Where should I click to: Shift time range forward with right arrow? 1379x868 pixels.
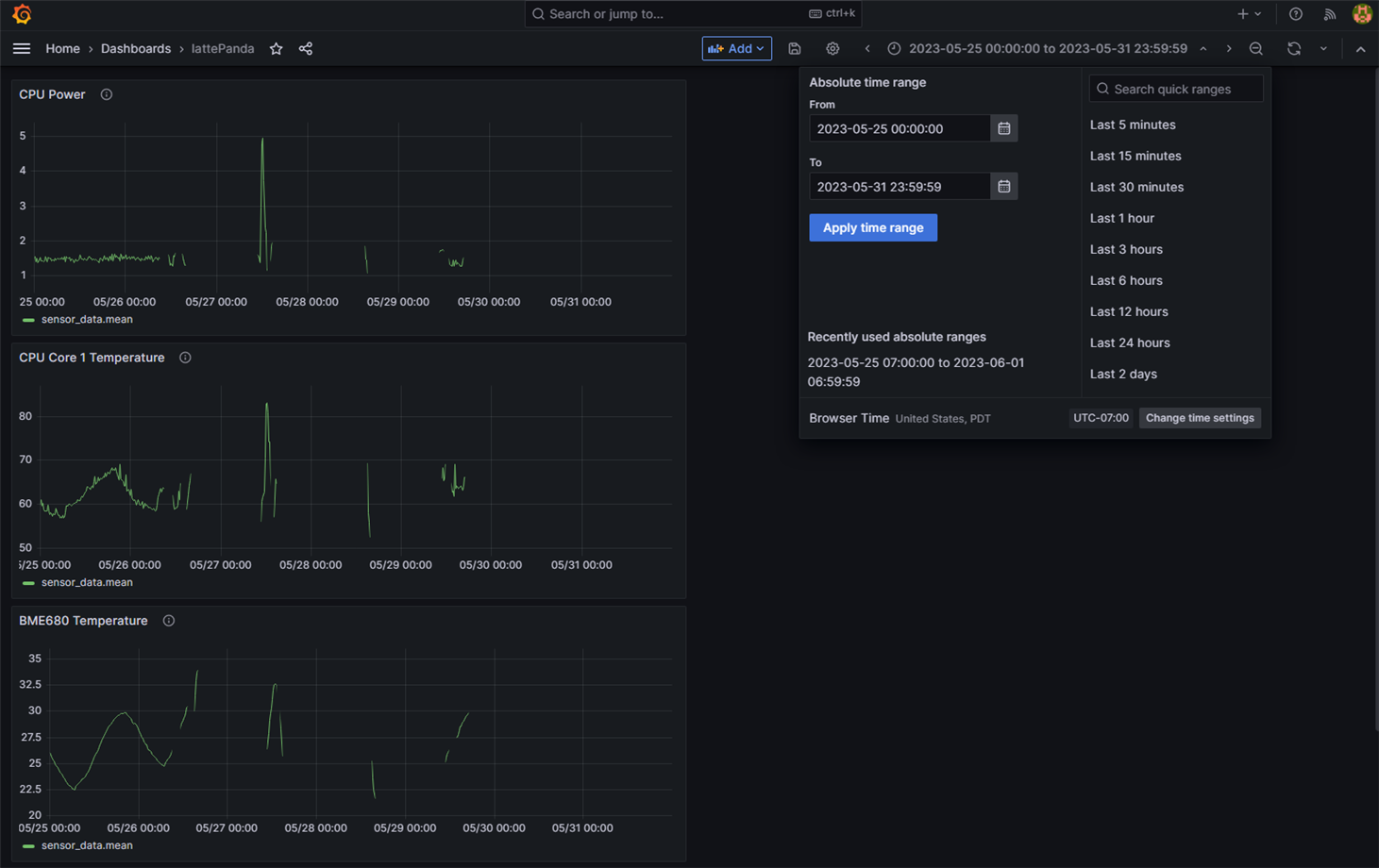(1229, 49)
